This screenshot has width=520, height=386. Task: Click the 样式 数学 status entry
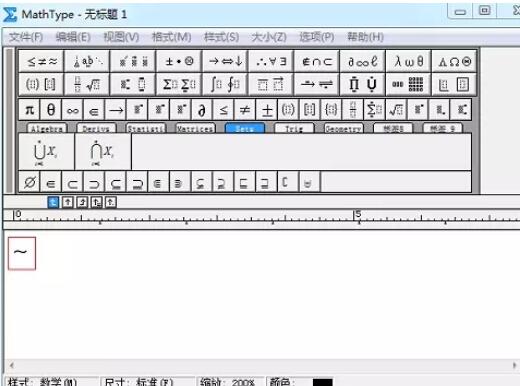point(52,382)
